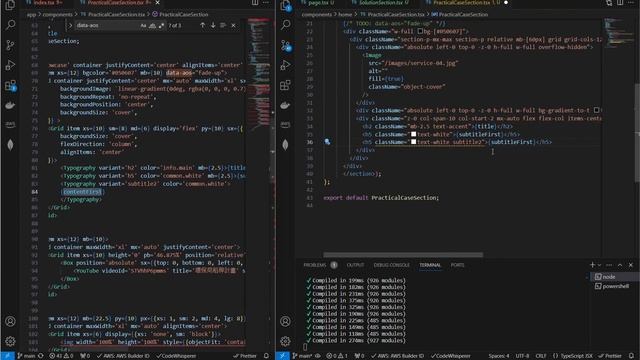Click CRLF line ending in status bar
Image resolution: width=640 pixels, height=360 pixels.
pyautogui.click(x=541, y=356)
